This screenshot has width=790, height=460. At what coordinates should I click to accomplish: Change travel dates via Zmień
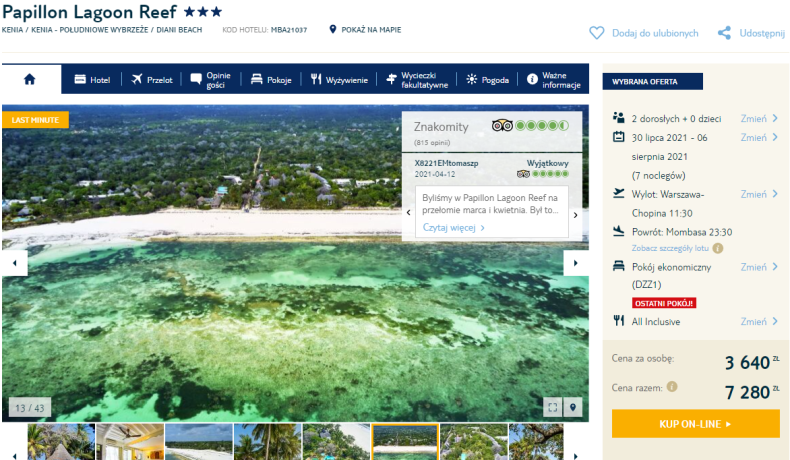[x=759, y=138]
